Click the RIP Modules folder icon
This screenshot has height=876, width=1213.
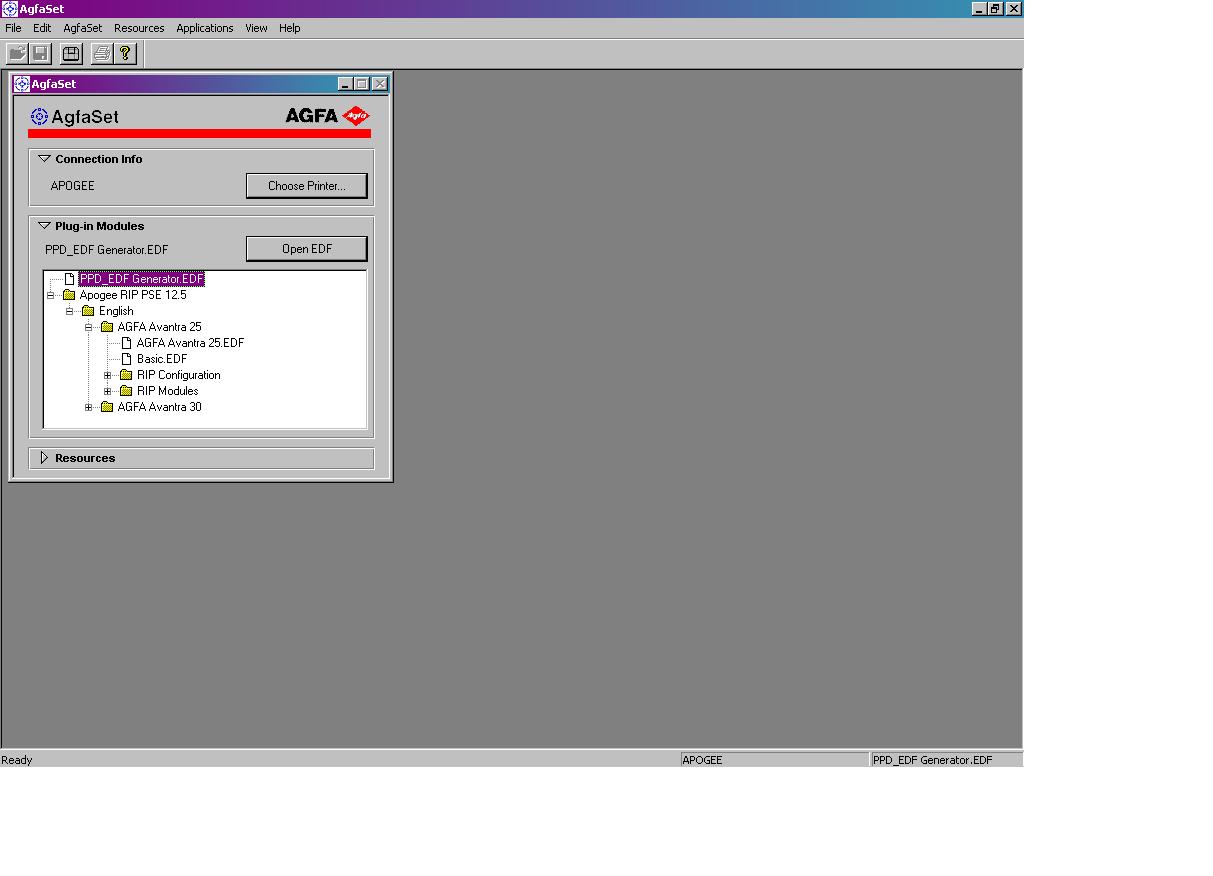pos(126,391)
